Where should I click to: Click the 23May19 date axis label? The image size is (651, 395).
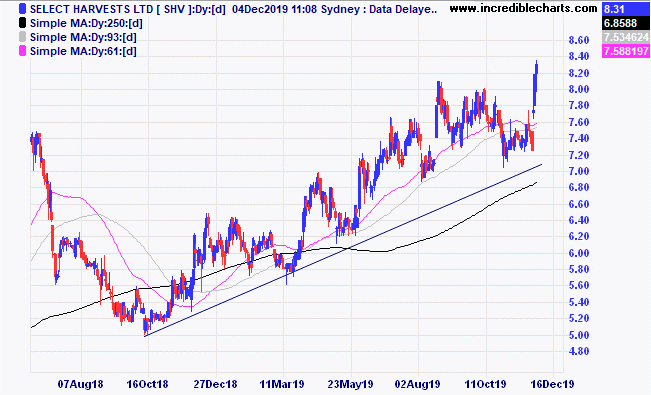click(x=350, y=384)
